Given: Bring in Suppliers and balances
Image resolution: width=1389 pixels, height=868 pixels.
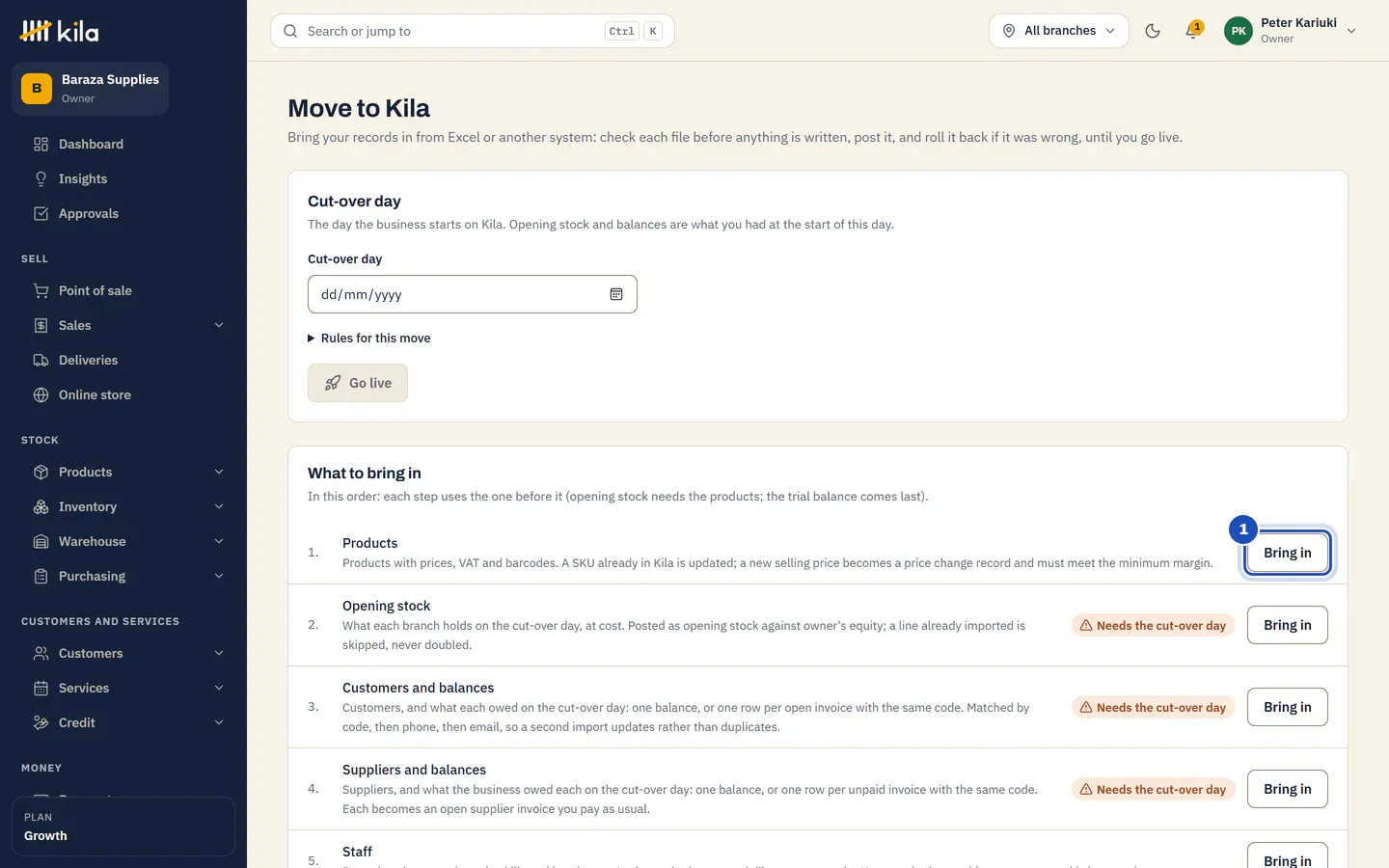Looking at the screenshot, I should (x=1288, y=789).
